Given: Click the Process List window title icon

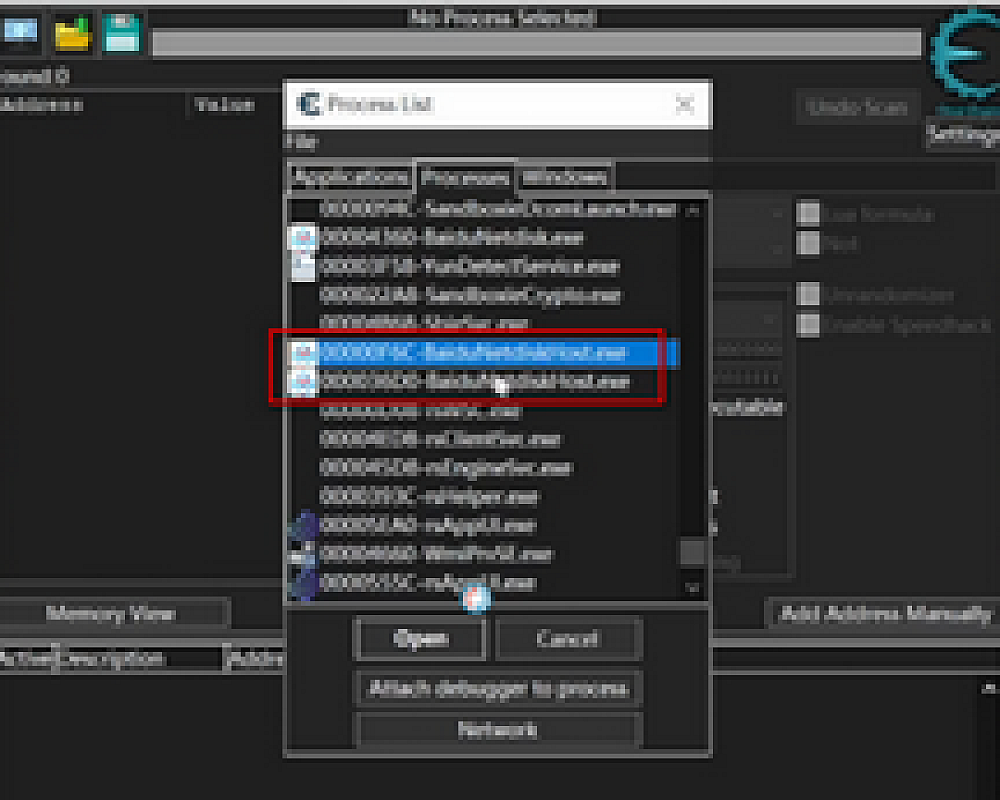Looking at the screenshot, I should (309, 104).
